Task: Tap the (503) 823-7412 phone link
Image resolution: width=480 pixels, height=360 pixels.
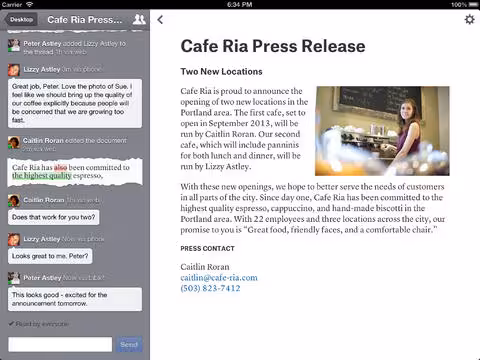Action: pyautogui.click(x=210, y=288)
